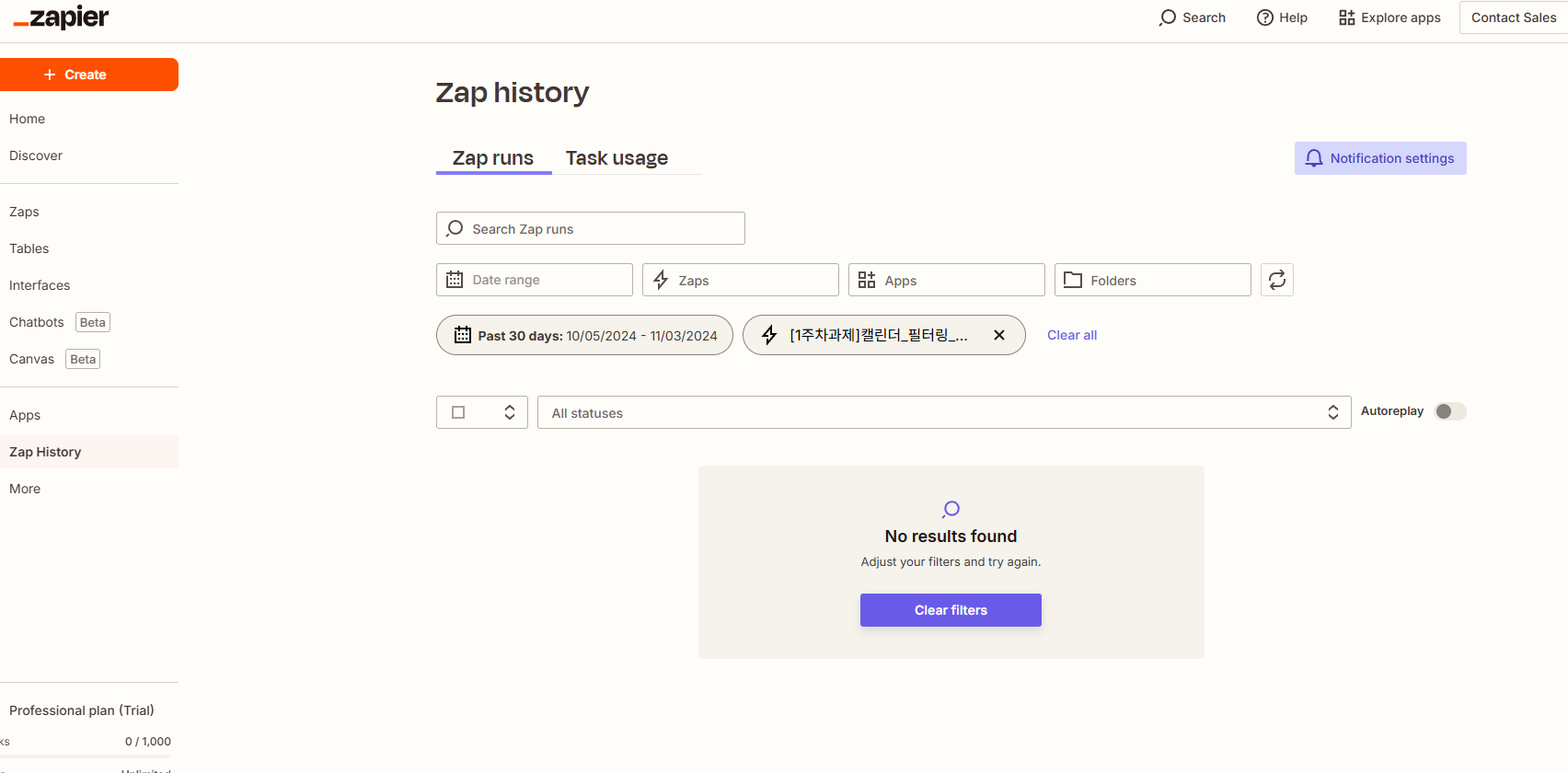Open More in sidebar
This screenshot has height=773, width=1568.
click(25, 489)
